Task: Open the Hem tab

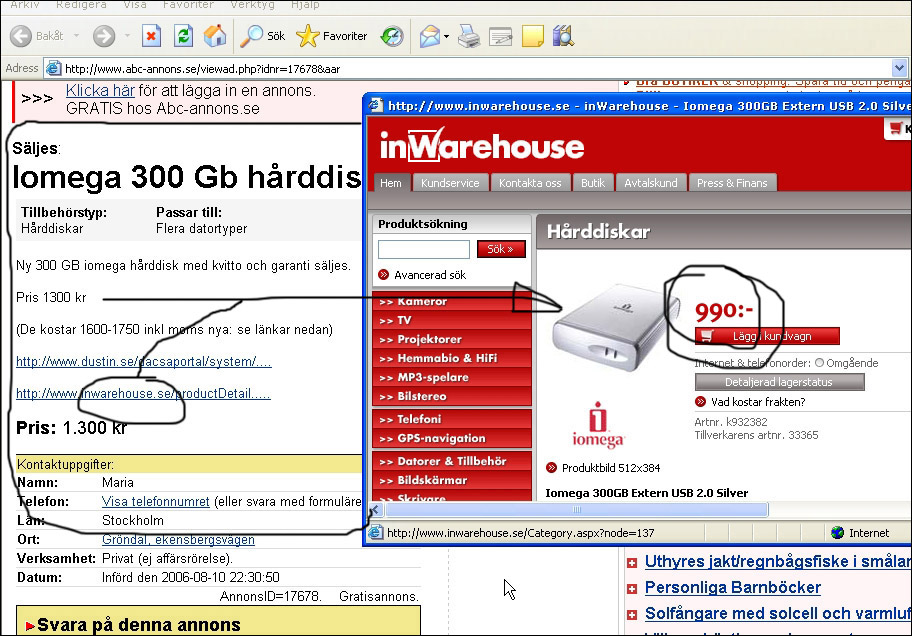Action: click(391, 183)
